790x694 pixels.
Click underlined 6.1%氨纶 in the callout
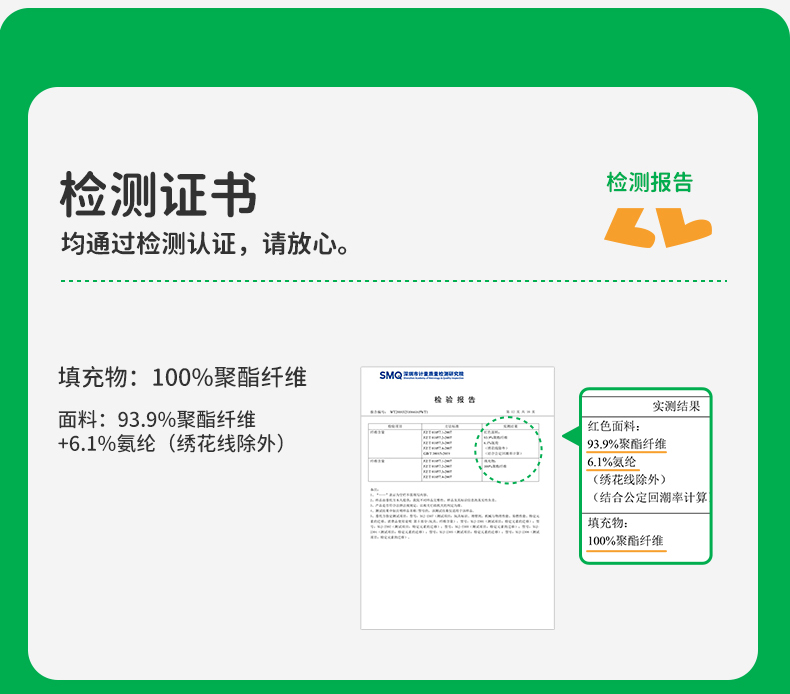tap(612, 462)
